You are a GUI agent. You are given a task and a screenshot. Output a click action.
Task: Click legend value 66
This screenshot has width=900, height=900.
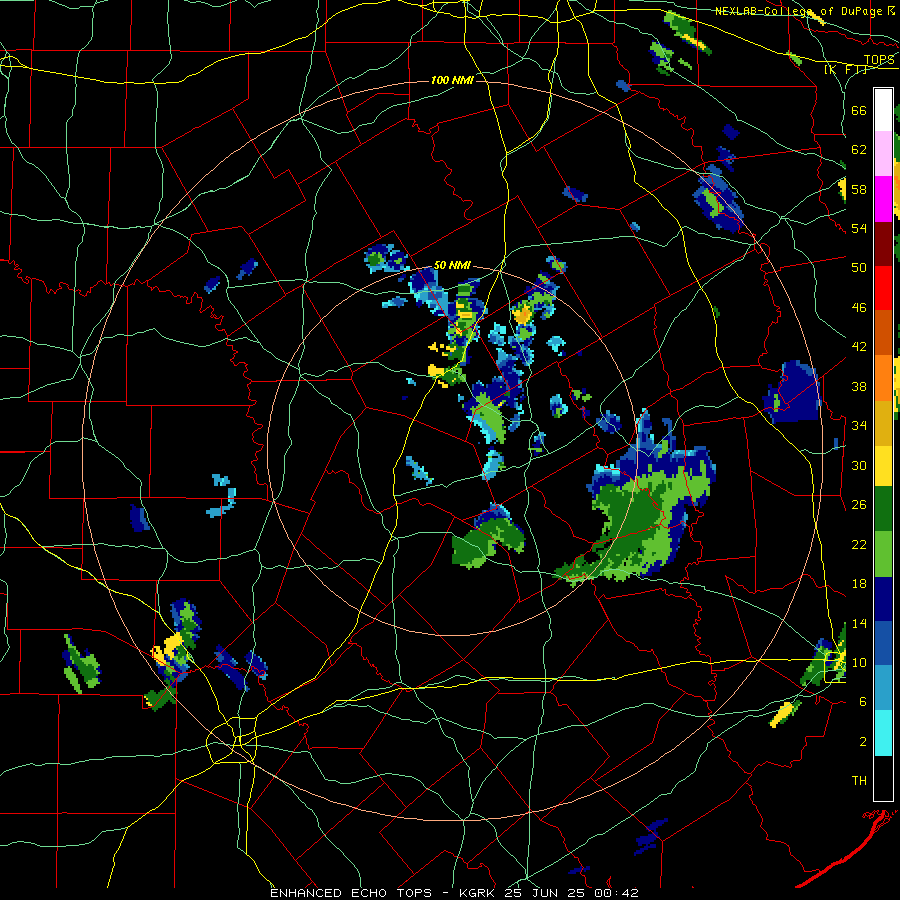859,110
